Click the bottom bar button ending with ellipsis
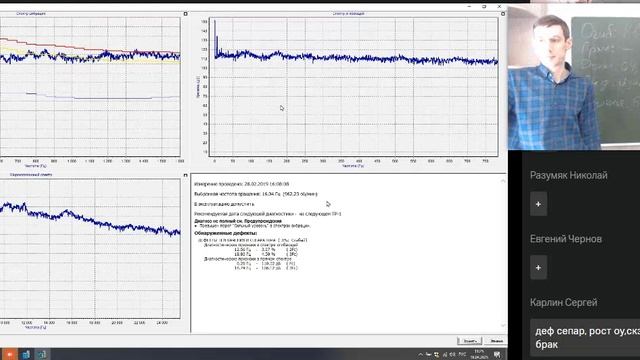Image resolution: width=640 pixels, height=360 pixels. point(470,341)
